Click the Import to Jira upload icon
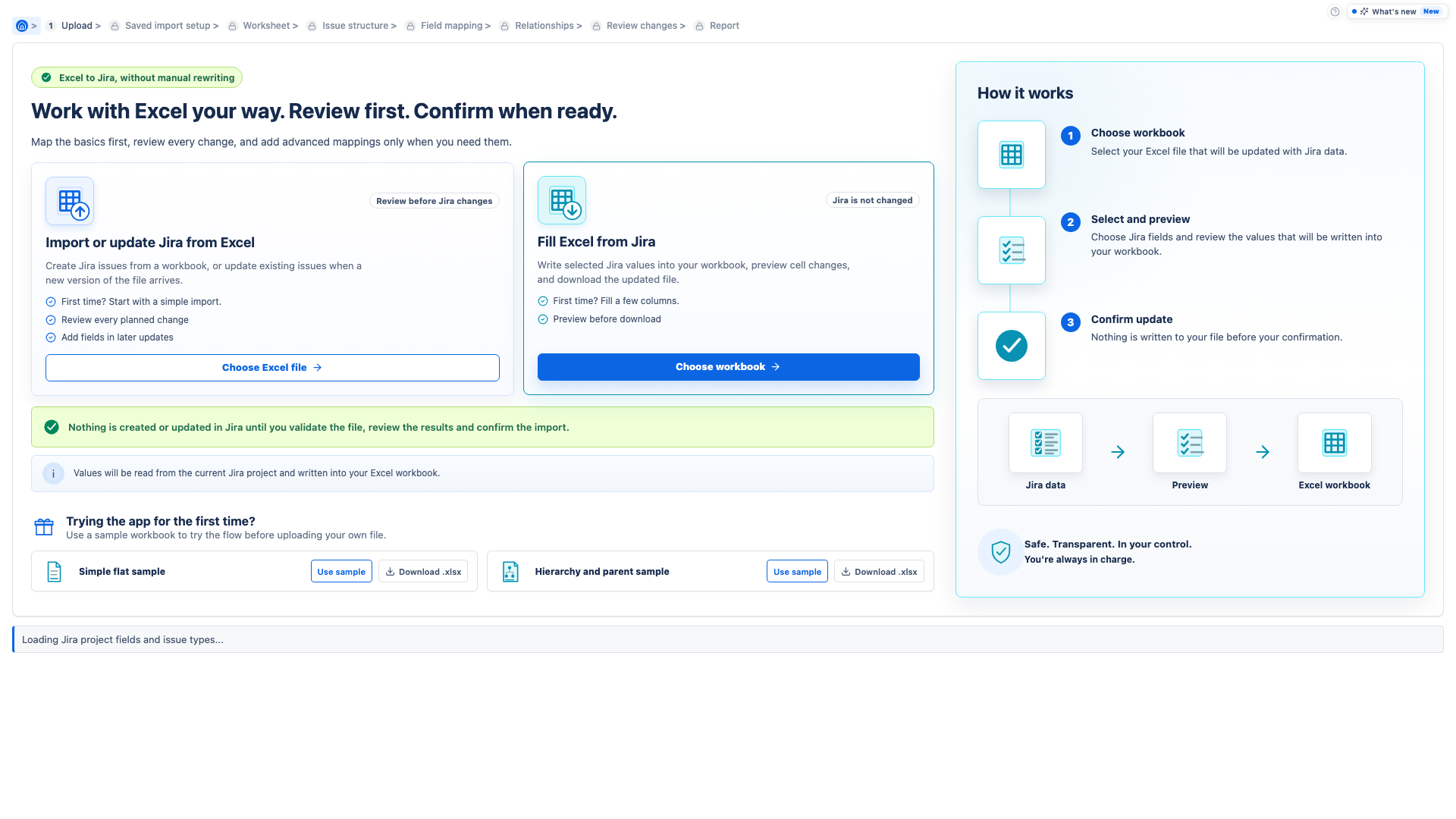Image resolution: width=1456 pixels, height=819 pixels. tap(70, 201)
